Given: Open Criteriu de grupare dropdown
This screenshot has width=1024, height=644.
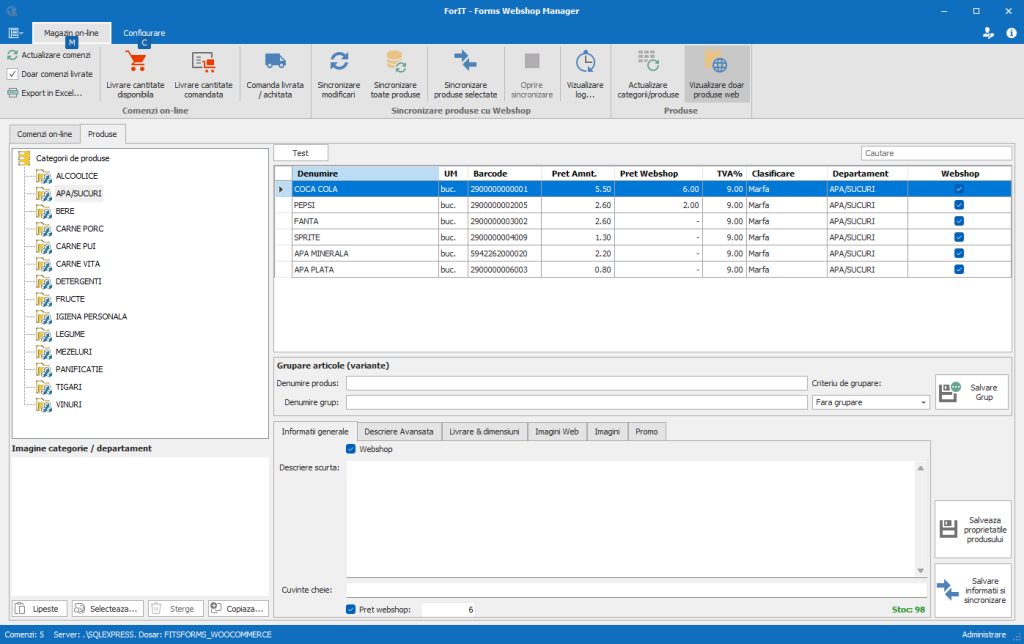Looking at the screenshot, I should pyautogui.click(x=923, y=402).
